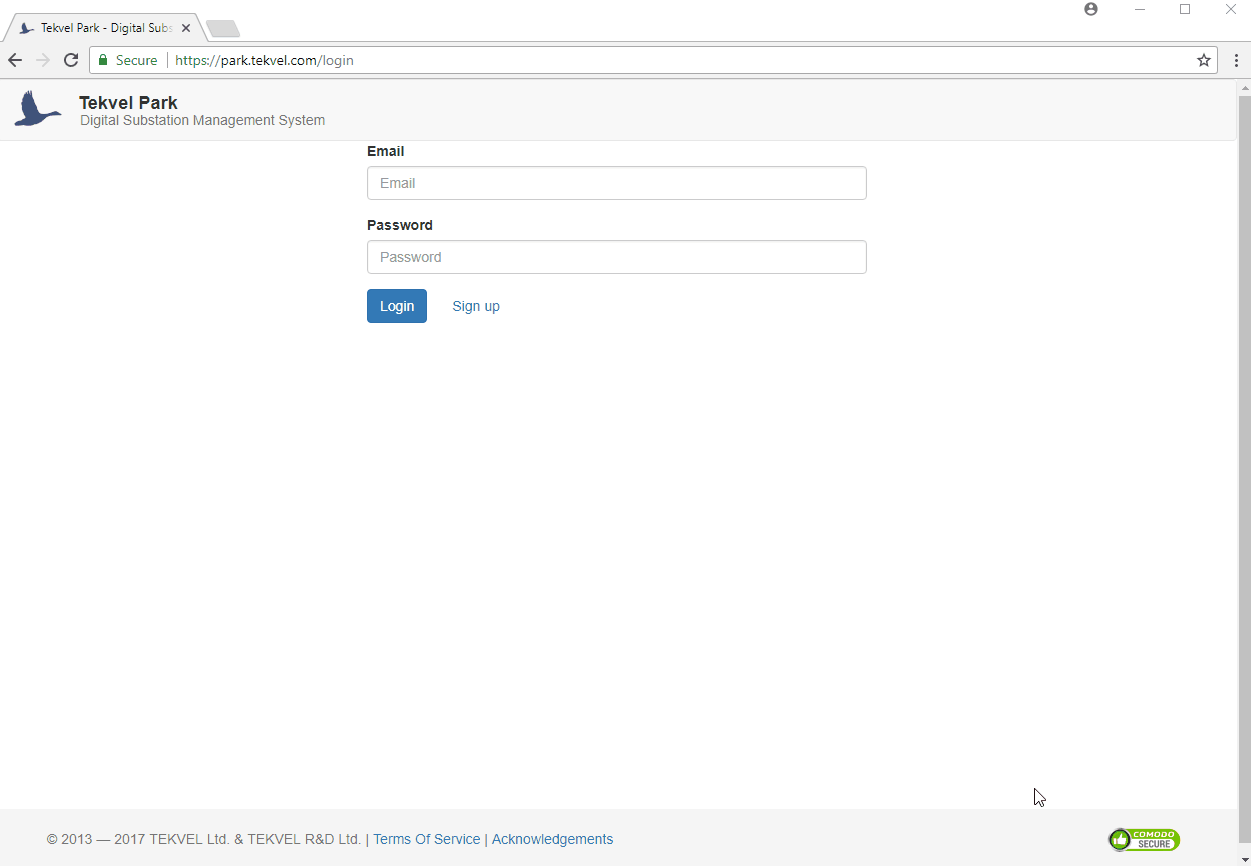Click the copyright text © 2013 — 2017 TEKVEL Ltd.
This screenshot has height=866, width=1251.
[x=204, y=839]
